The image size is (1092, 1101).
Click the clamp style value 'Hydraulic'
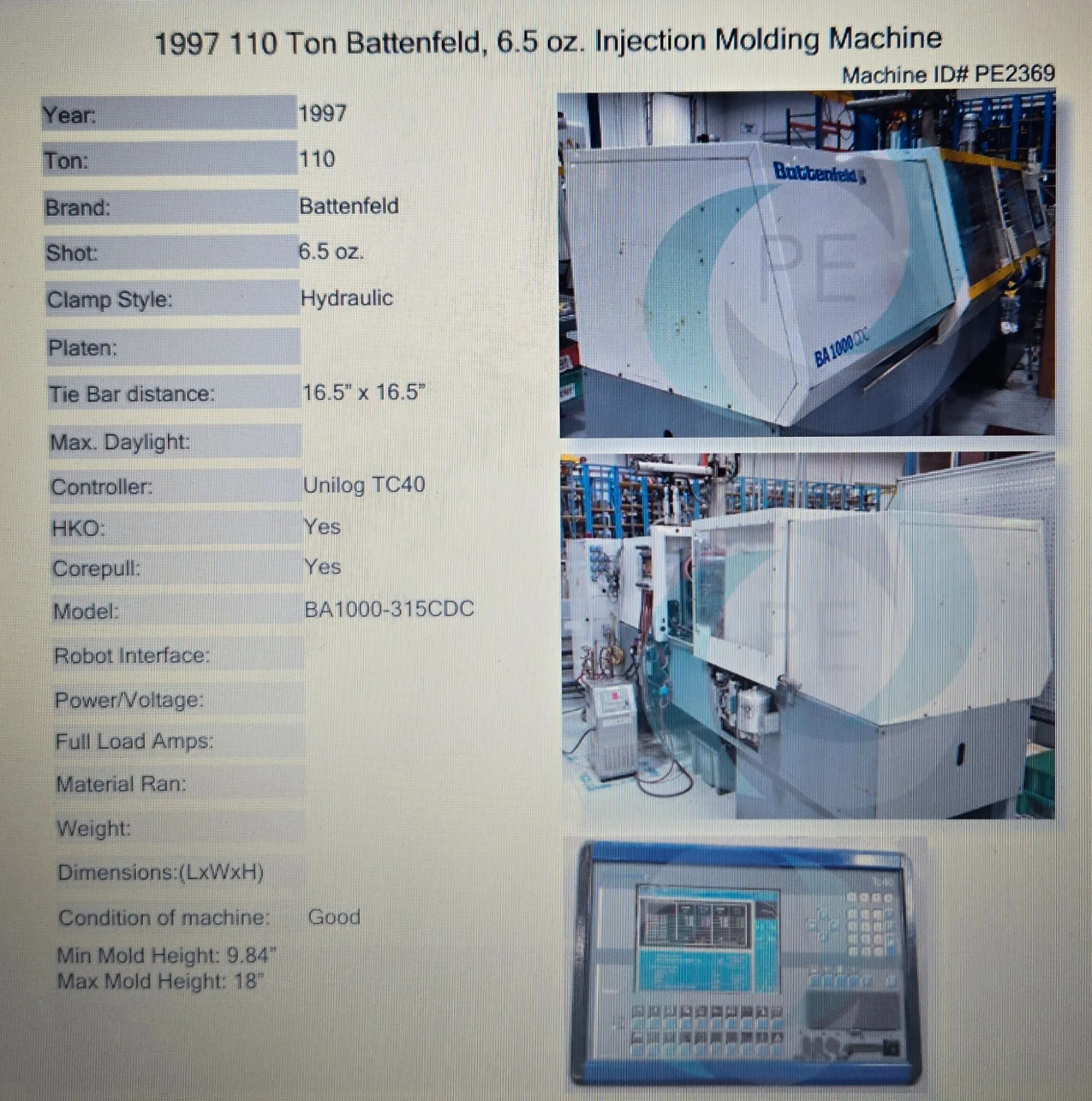pyautogui.click(x=346, y=298)
